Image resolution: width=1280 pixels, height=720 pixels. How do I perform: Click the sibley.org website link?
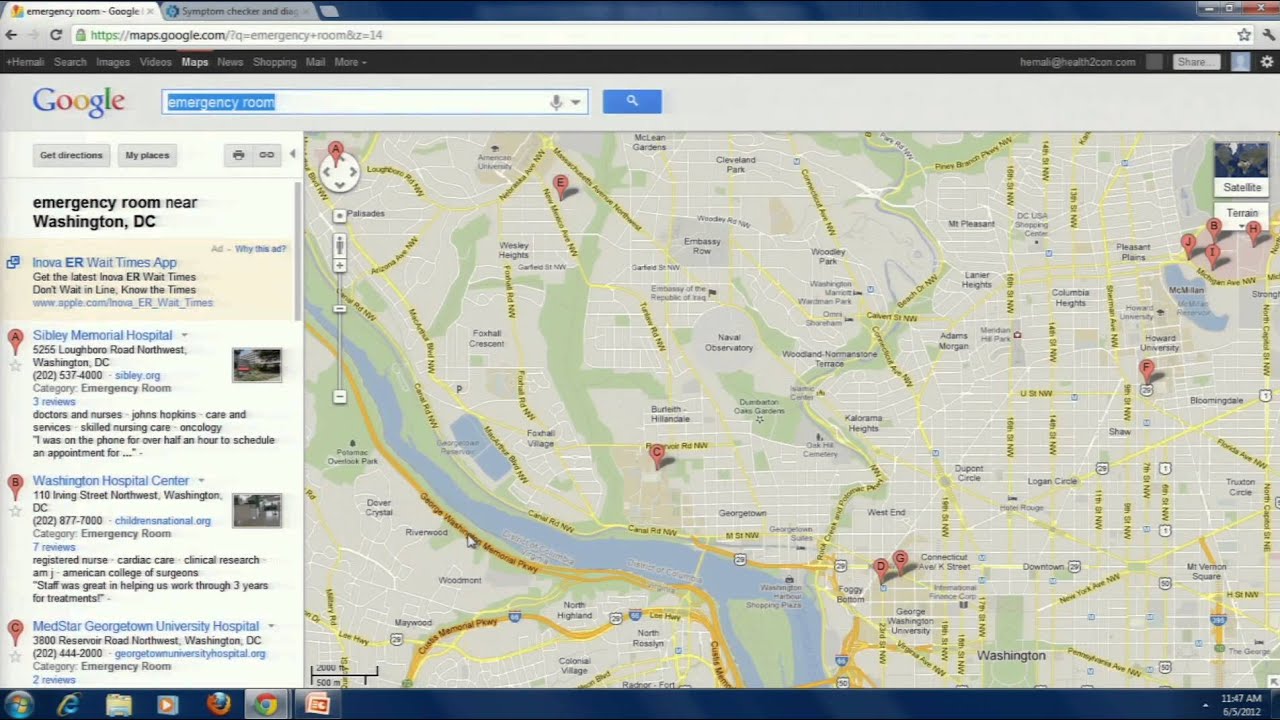coord(137,376)
